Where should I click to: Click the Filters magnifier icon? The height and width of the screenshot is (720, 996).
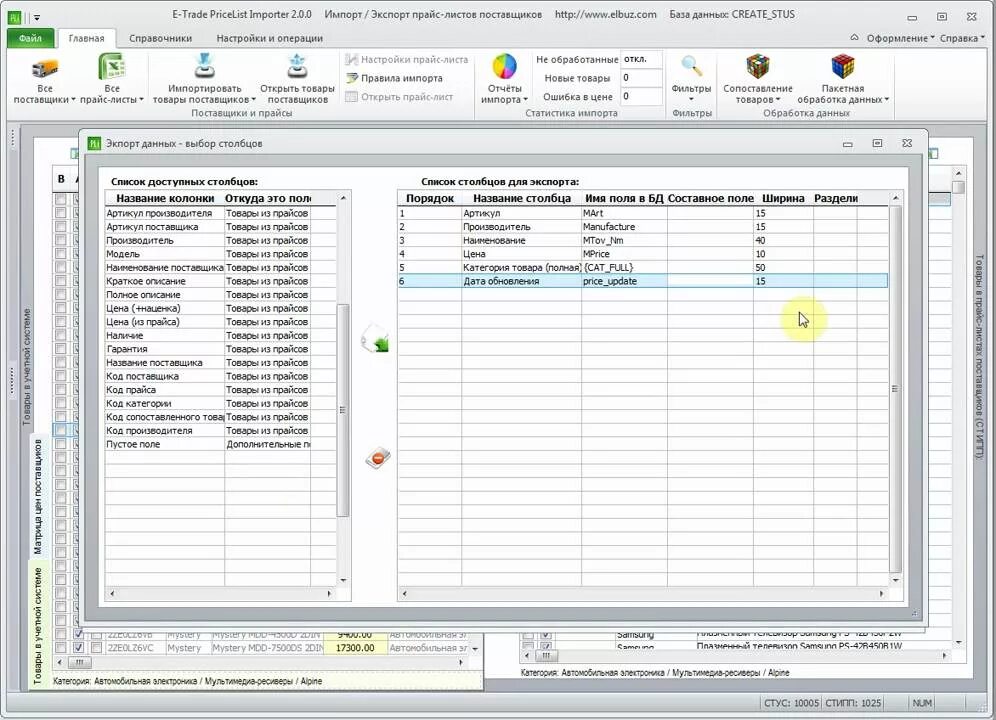pyautogui.click(x=691, y=66)
